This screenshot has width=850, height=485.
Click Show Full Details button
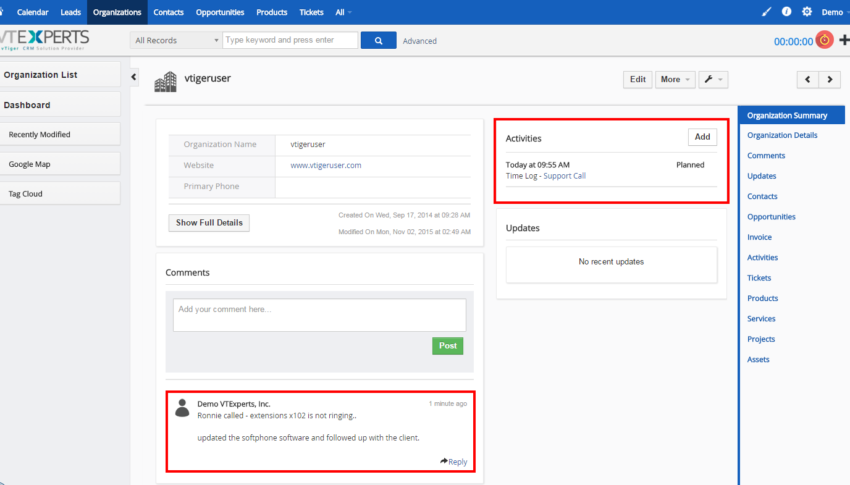pos(209,223)
